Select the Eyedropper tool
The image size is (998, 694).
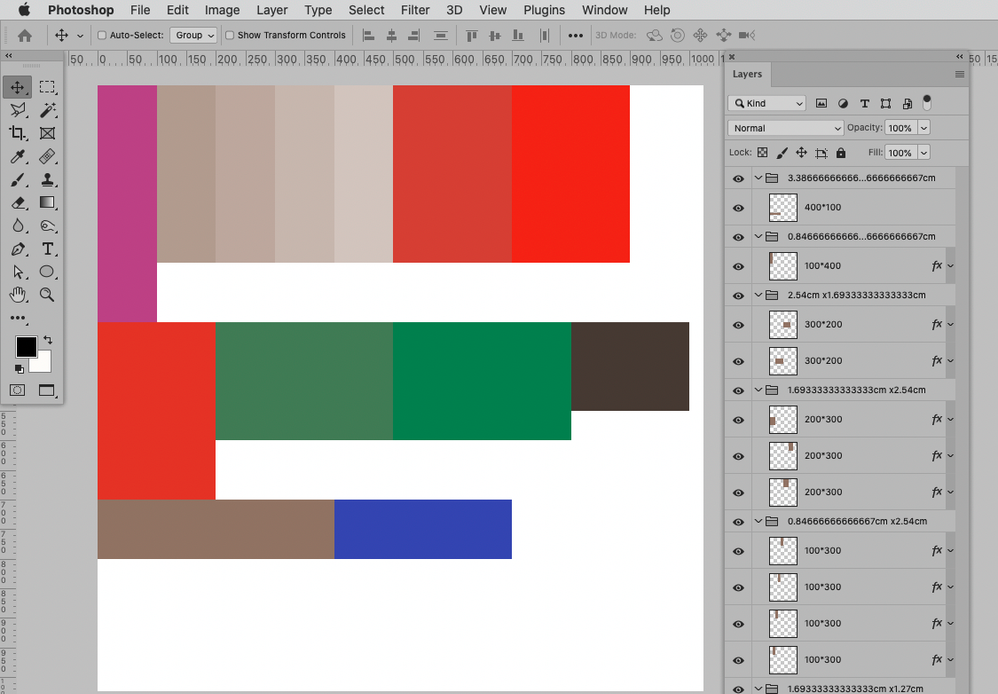click(x=17, y=156)
